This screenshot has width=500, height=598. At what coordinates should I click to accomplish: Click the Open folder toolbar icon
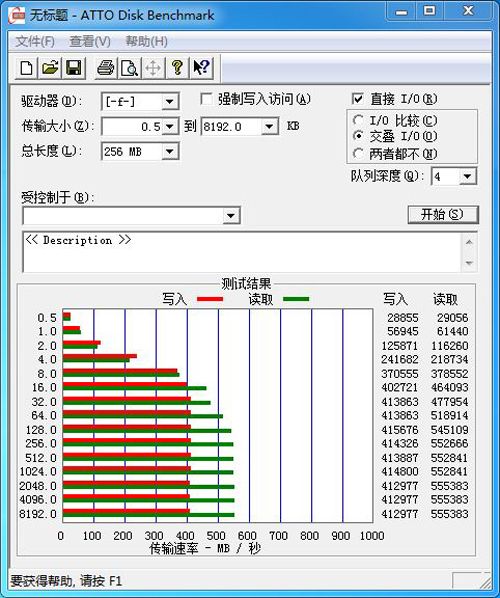pos(50,68)
